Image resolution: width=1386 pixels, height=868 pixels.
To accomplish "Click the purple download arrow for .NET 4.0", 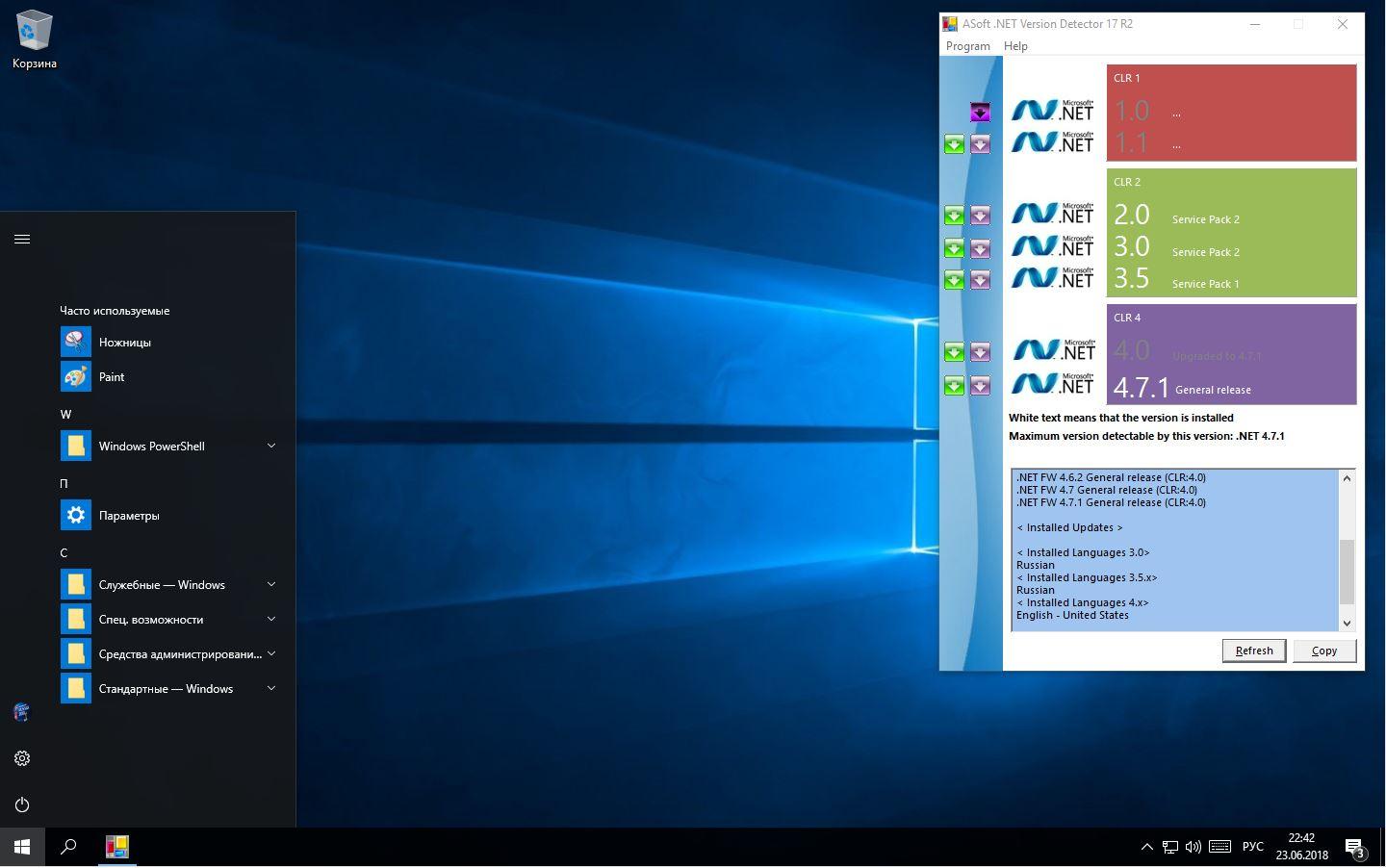I will 980,352.
